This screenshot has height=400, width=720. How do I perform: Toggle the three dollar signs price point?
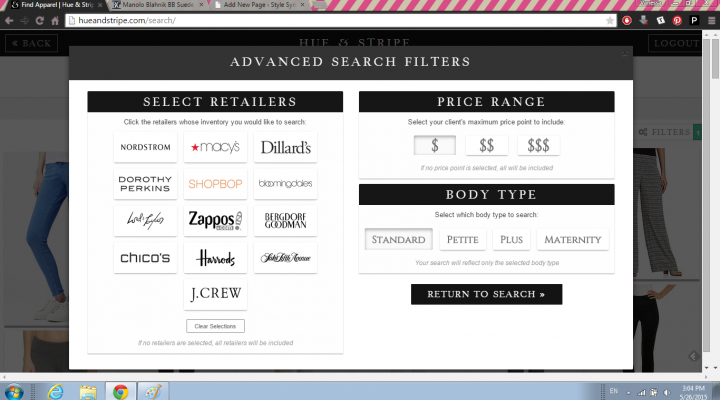click(538, 146)
